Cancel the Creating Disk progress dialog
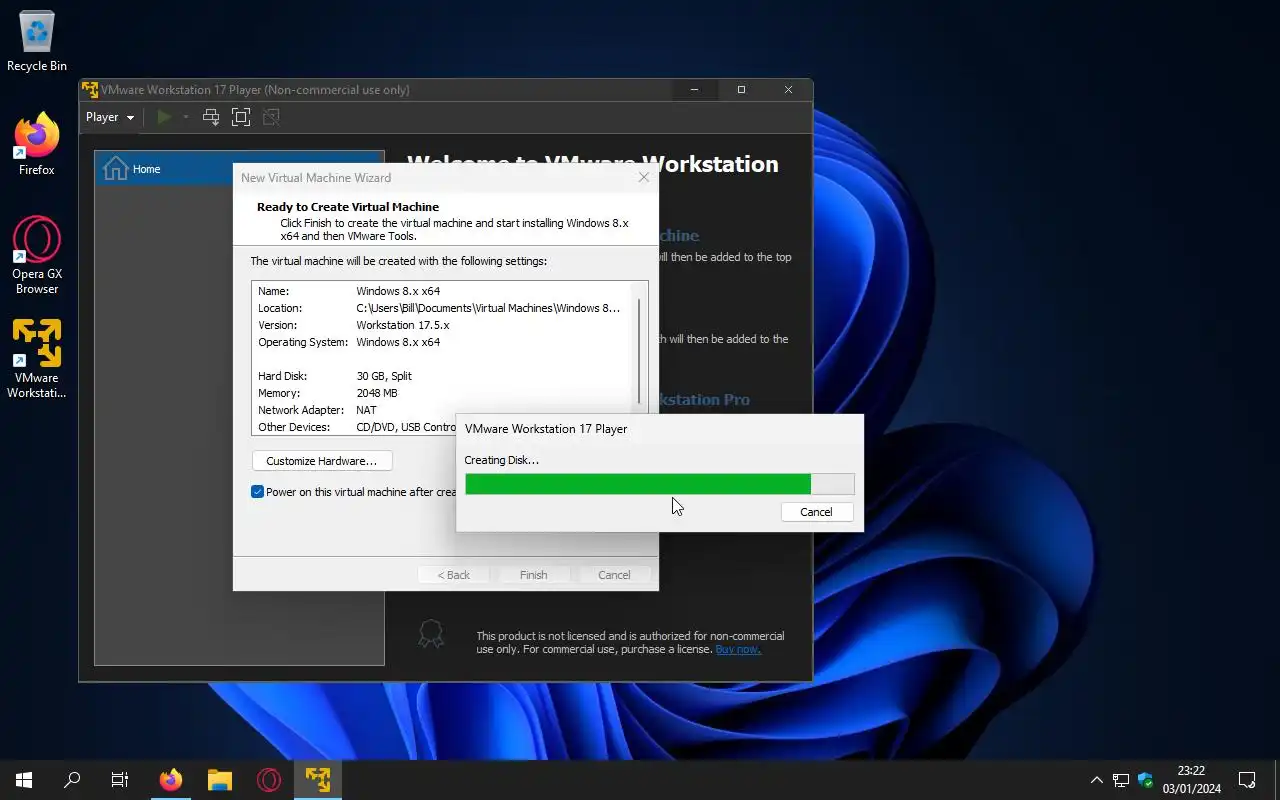Image resolution: width=1280 pixels, height=800 pixels. (816, 511)
